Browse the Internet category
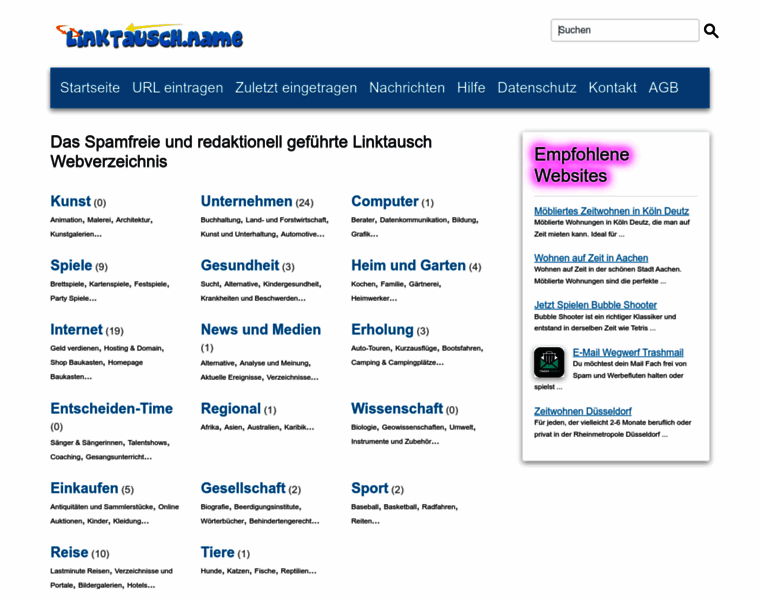The image size is (760, 600). coord(76,330)
